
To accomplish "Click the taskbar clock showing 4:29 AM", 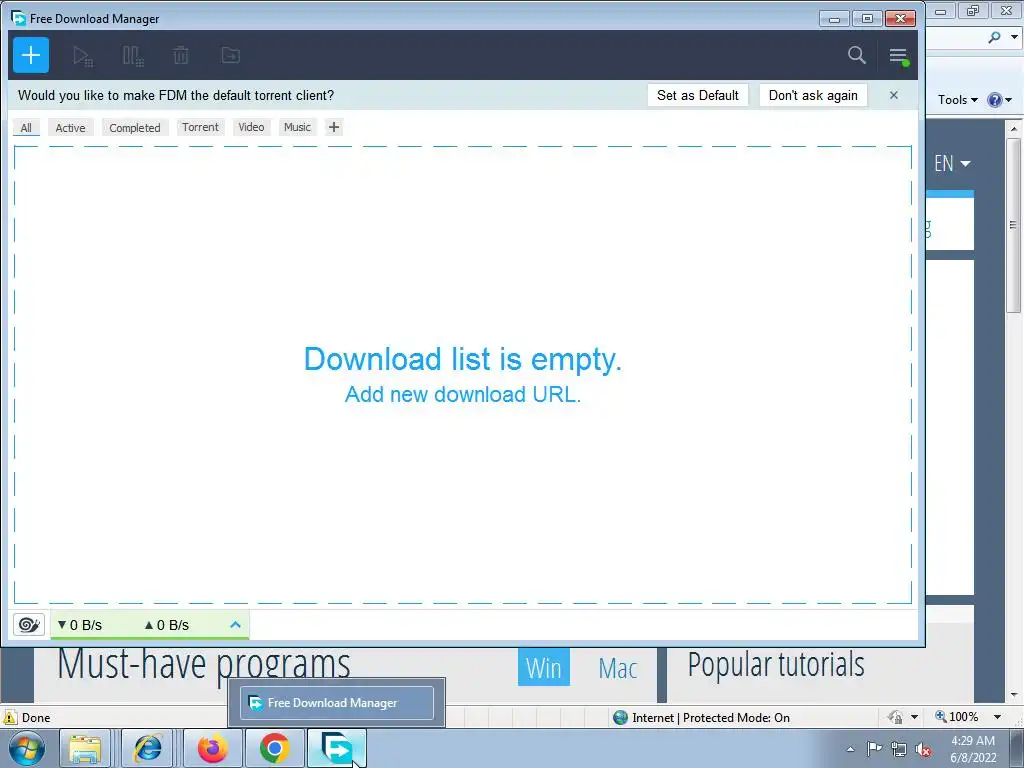I will coord(973,748).
